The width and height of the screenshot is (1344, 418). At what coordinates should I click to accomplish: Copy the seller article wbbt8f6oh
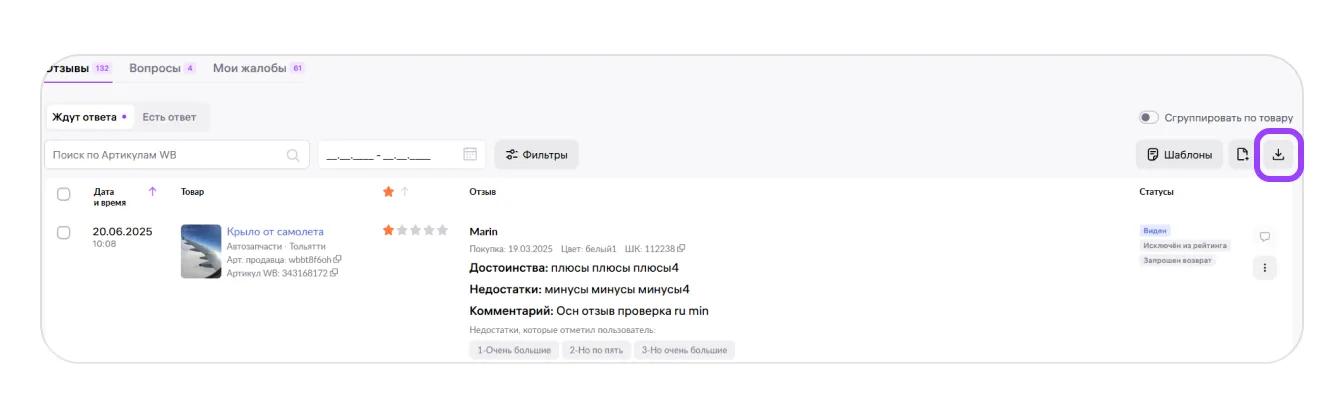click(338, 260)
